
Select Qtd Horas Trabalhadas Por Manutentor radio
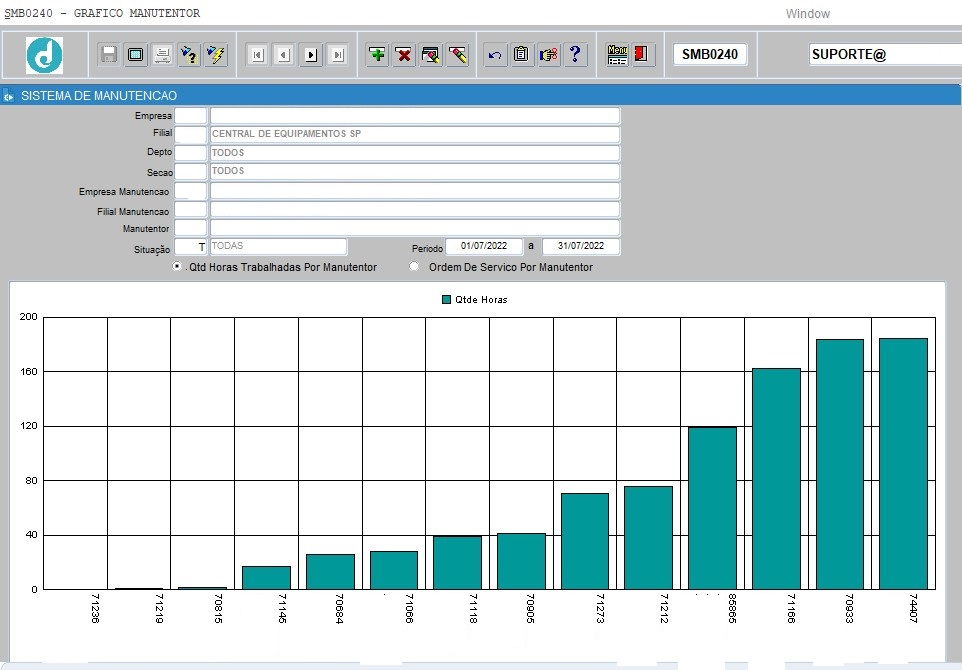point(177,266)
